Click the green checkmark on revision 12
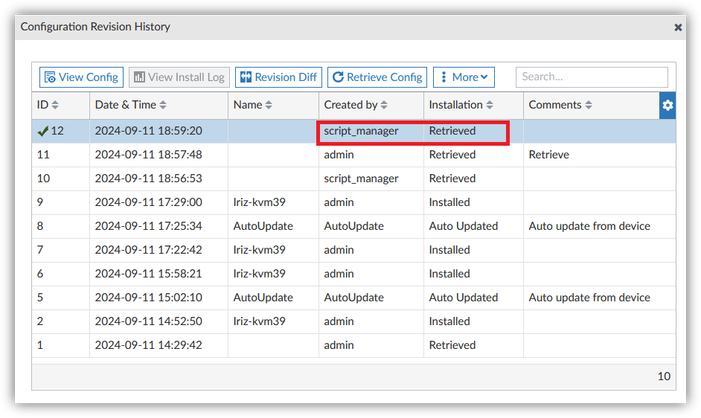The image size is (701, 418). (x=43, y=131)
